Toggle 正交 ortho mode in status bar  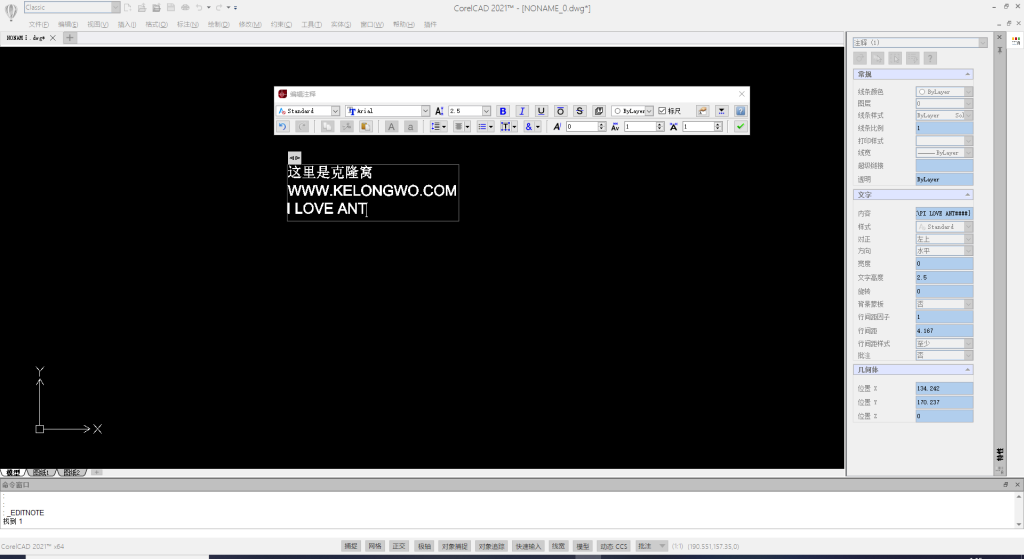pos(399,546)
